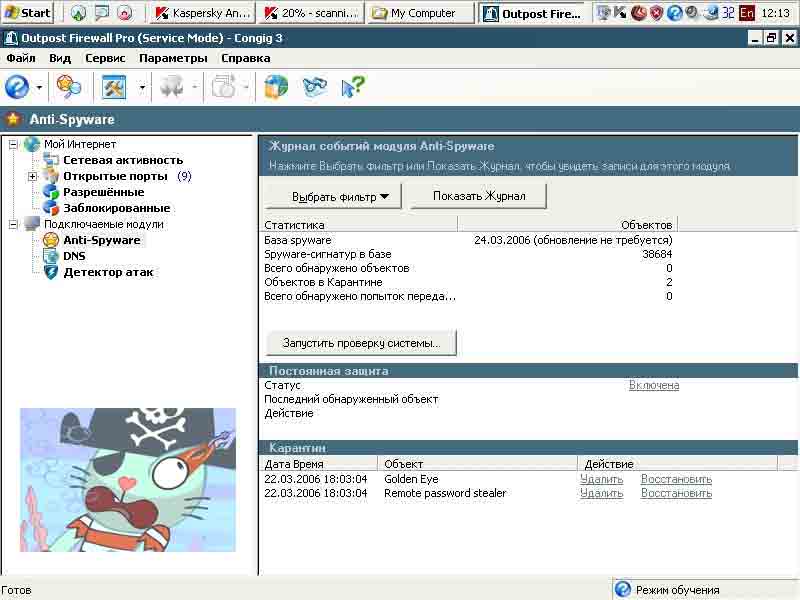Click the blue question mark tray icon
800x600 pixels.
(674, 13)
